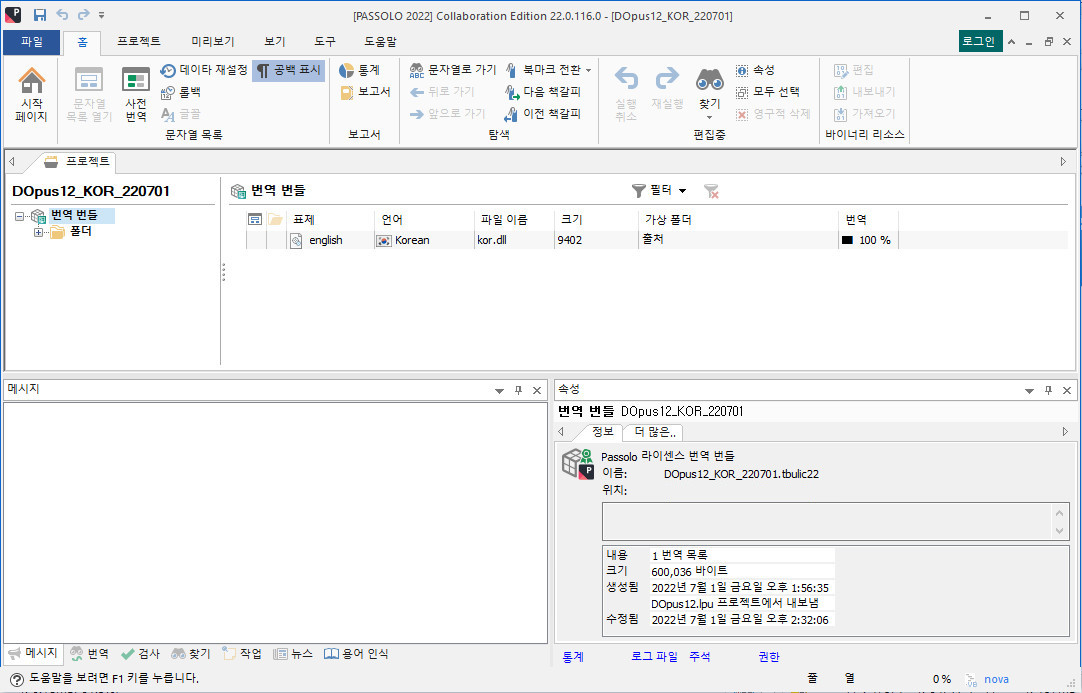This screenshot has height=693, width=1082.
Task: Click 영구적 삭제 permanent delete
Action: click(773, 114)
